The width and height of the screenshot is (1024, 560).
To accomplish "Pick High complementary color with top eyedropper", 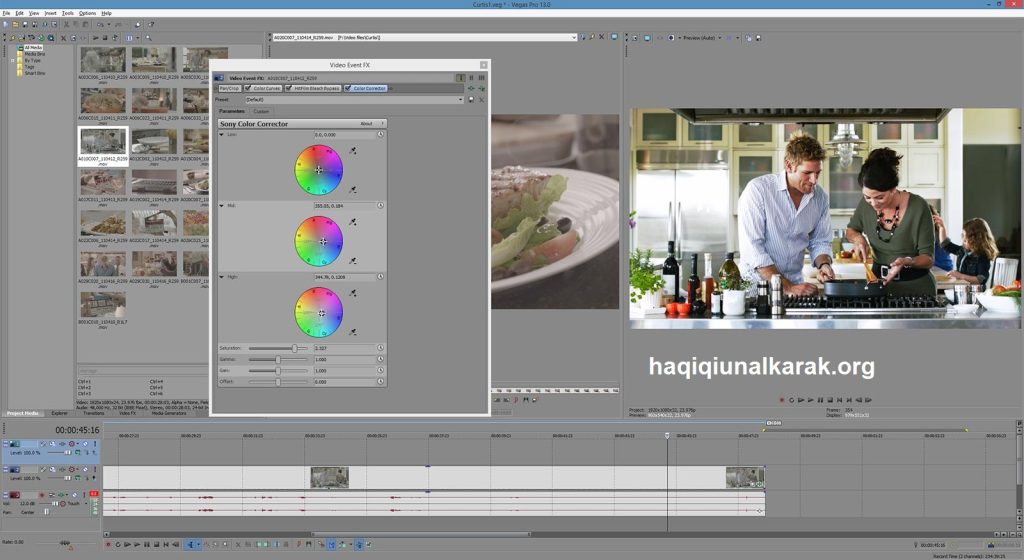I will [x=353, y=293].
